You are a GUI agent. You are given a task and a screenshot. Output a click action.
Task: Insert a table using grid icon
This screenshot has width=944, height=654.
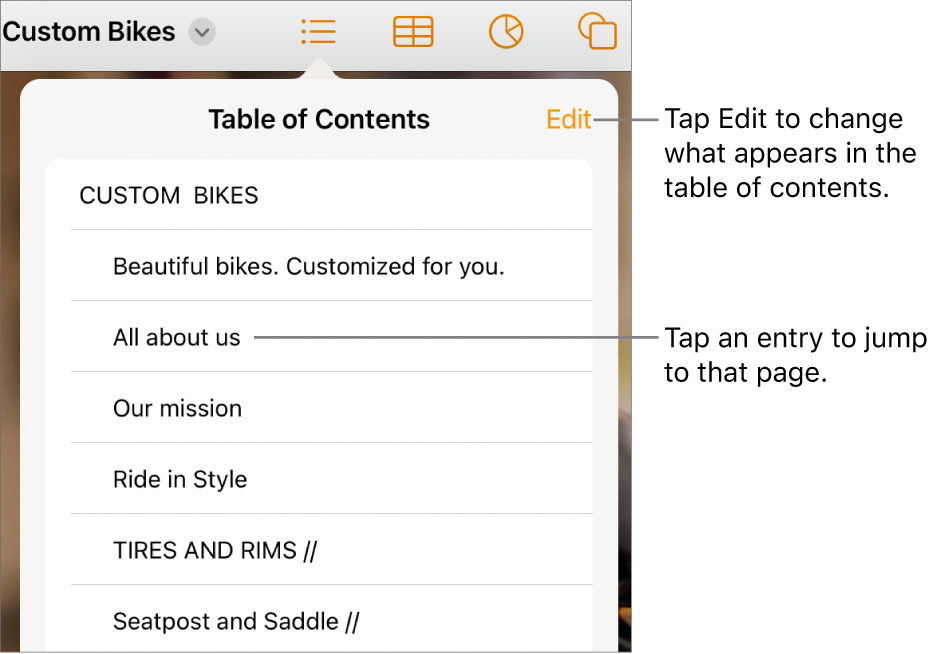(413, 31)
